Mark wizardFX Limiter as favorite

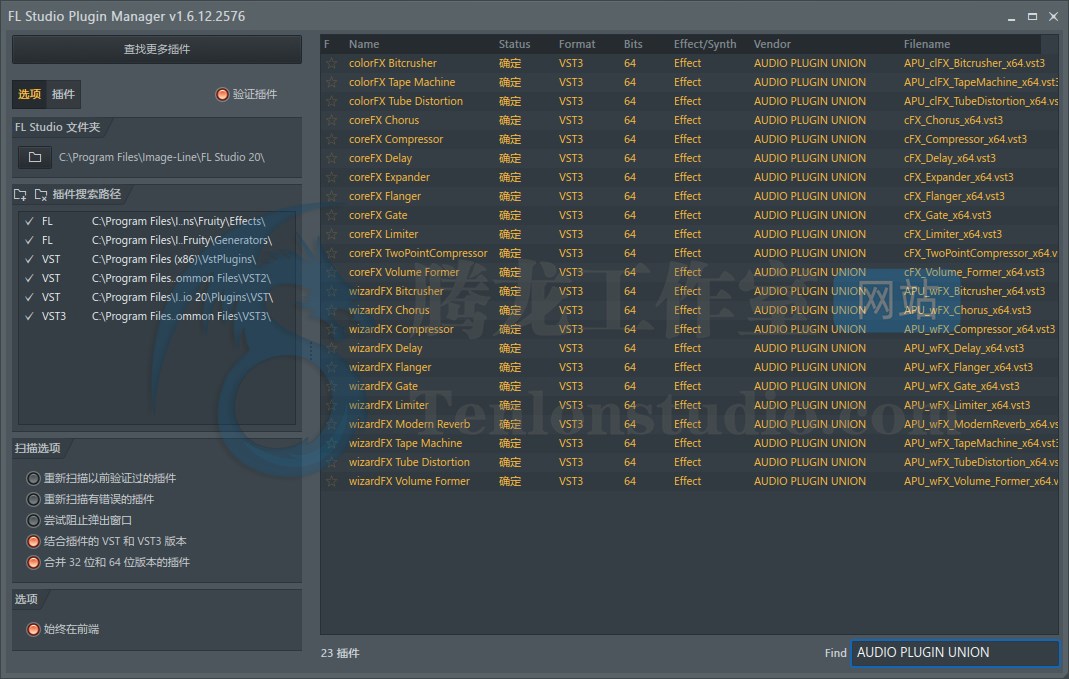pos(331,406)
